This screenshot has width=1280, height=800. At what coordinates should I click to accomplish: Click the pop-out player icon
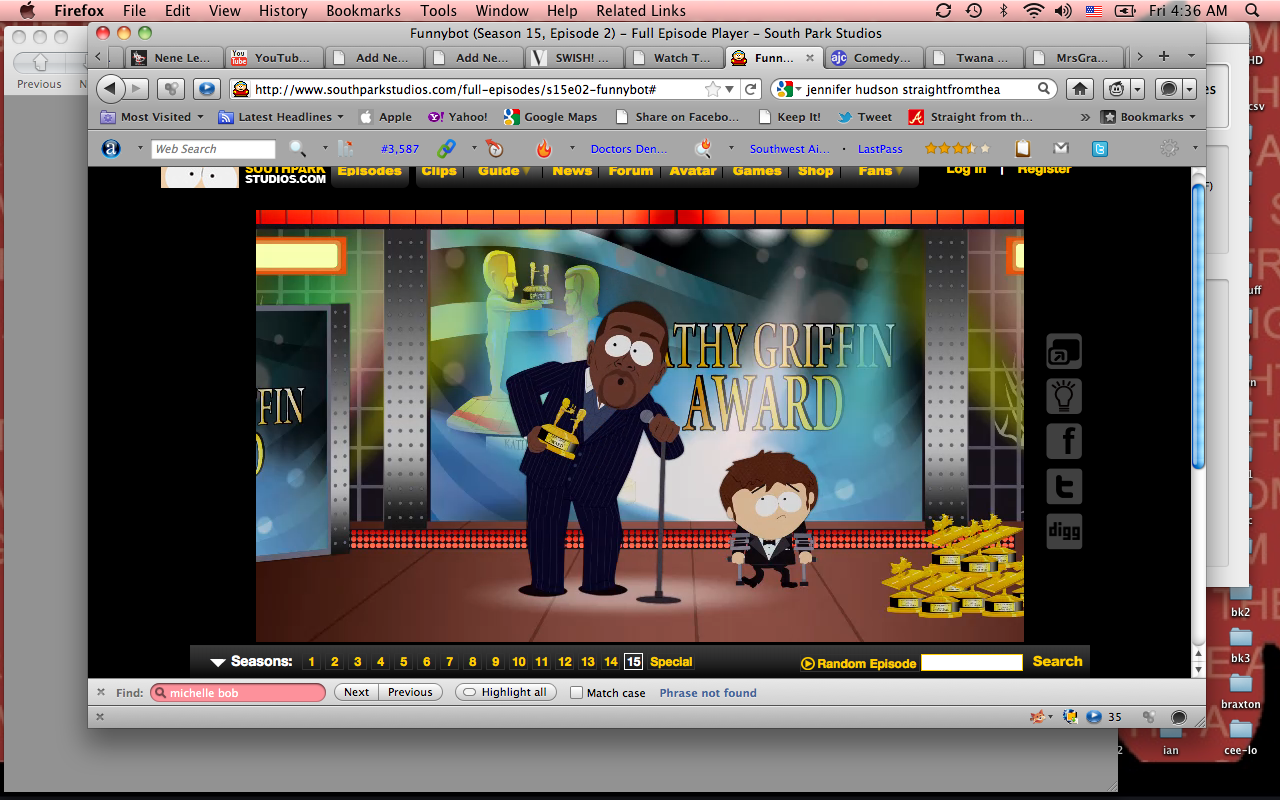(1064, 352)
